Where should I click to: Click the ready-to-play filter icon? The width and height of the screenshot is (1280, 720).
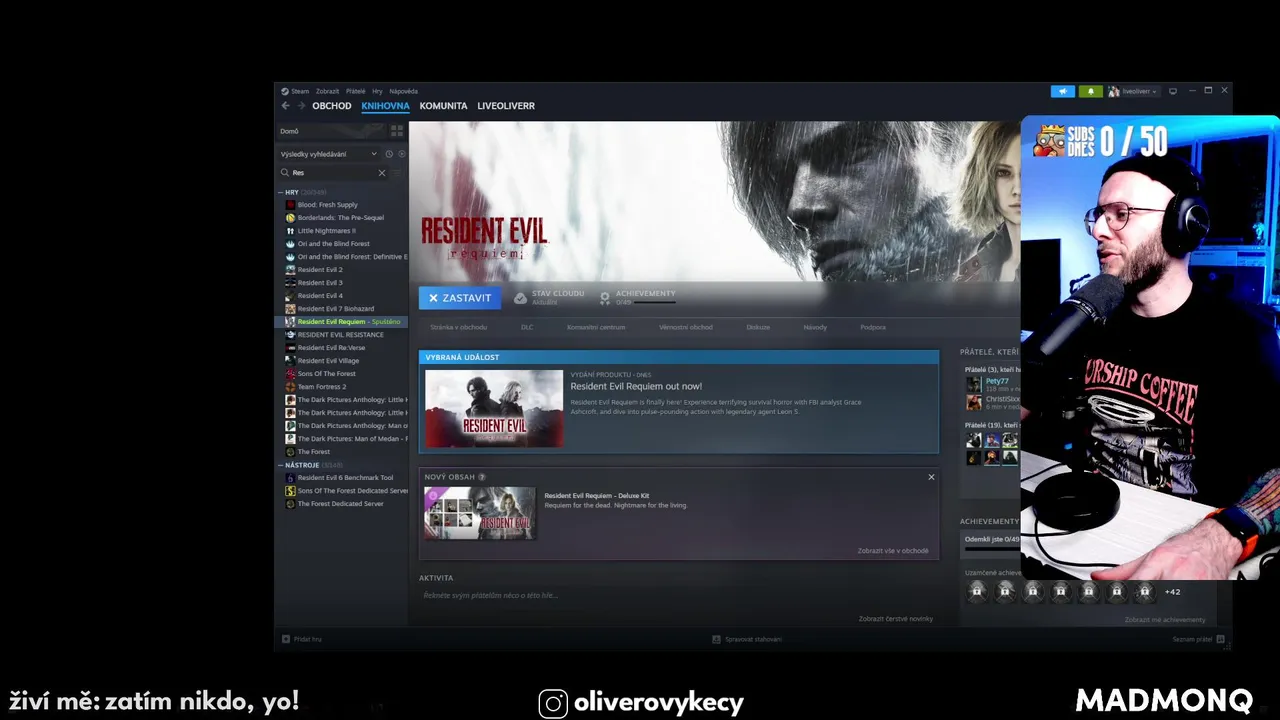coord(402,154)
